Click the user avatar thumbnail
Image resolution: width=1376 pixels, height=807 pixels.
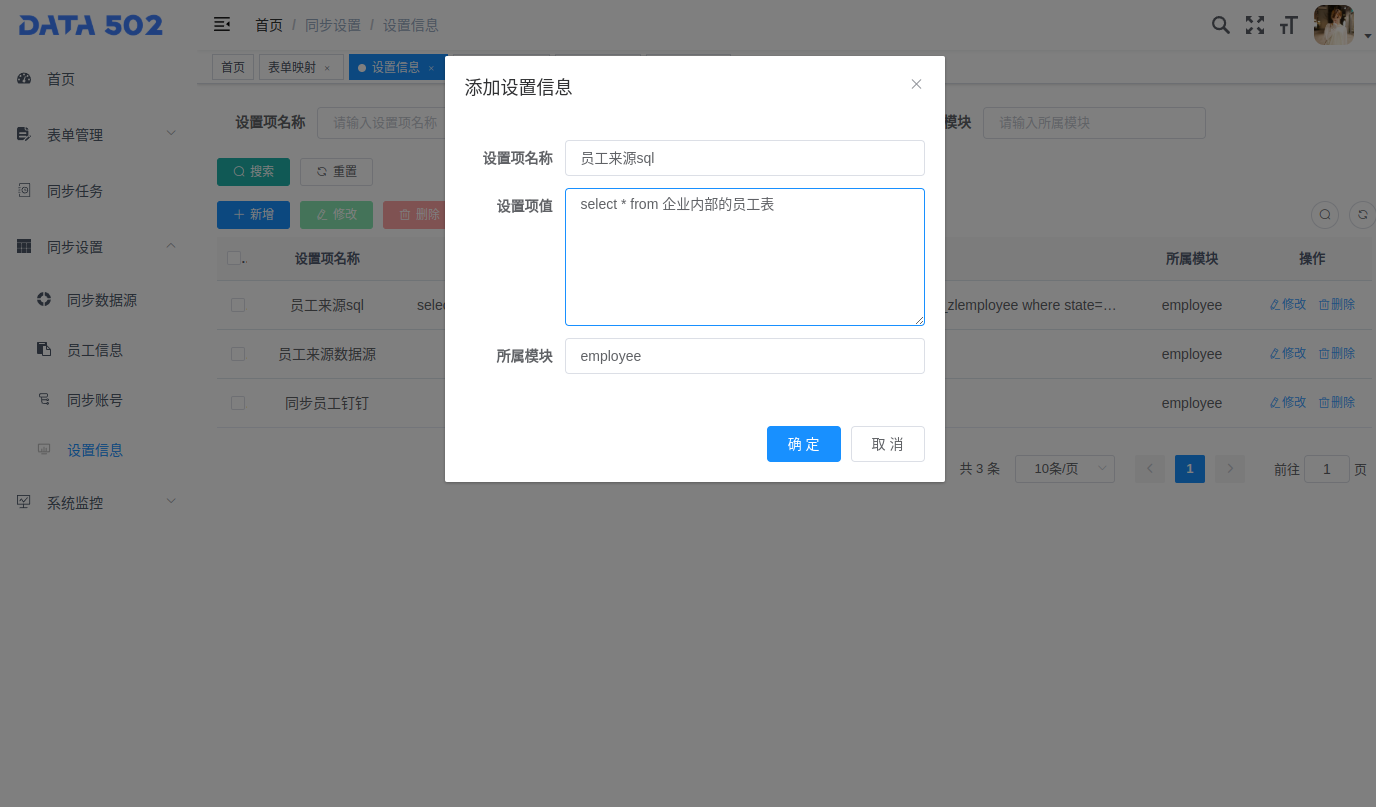click(1333, 25)
